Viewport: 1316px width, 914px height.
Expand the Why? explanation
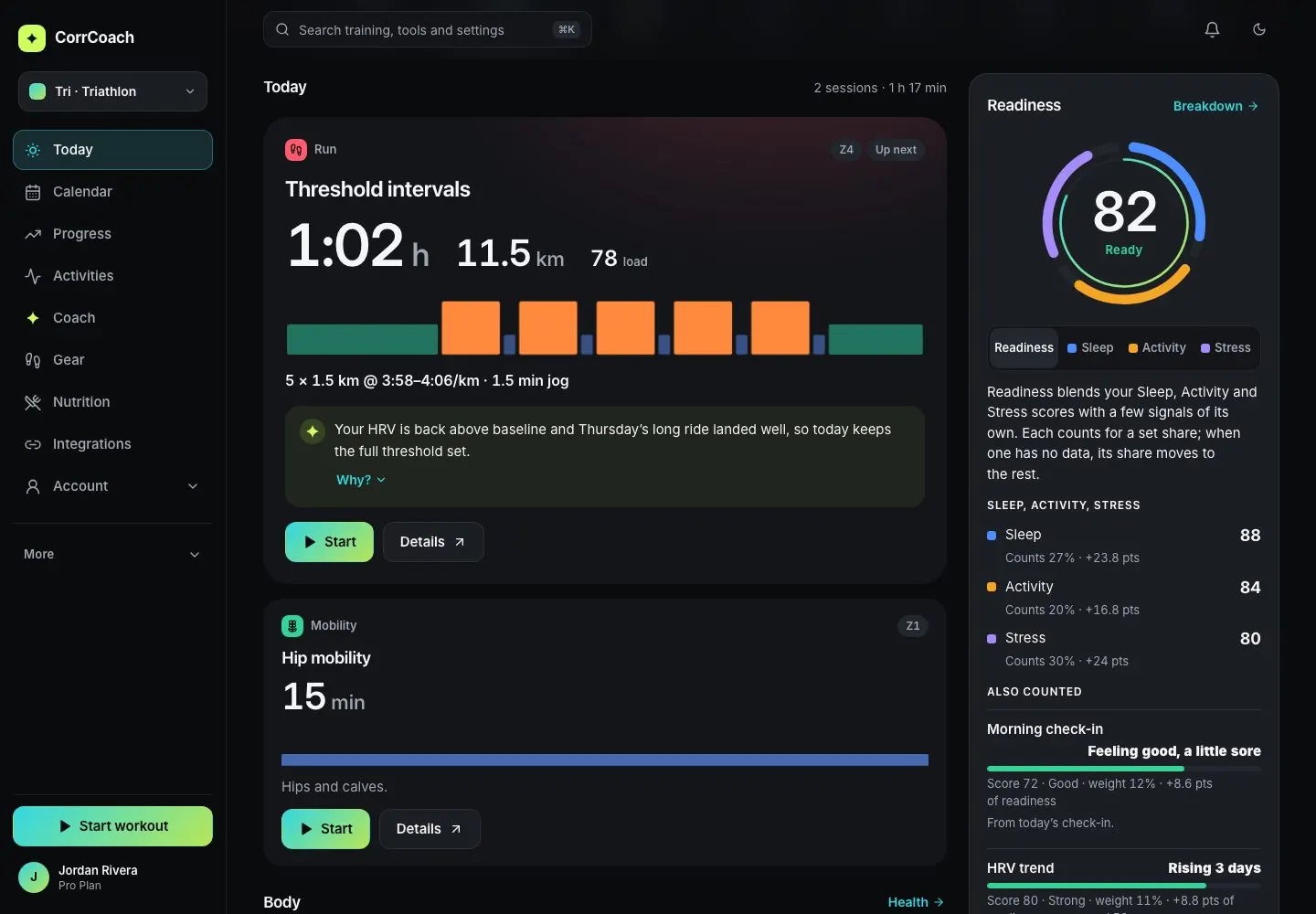(361, 480)
